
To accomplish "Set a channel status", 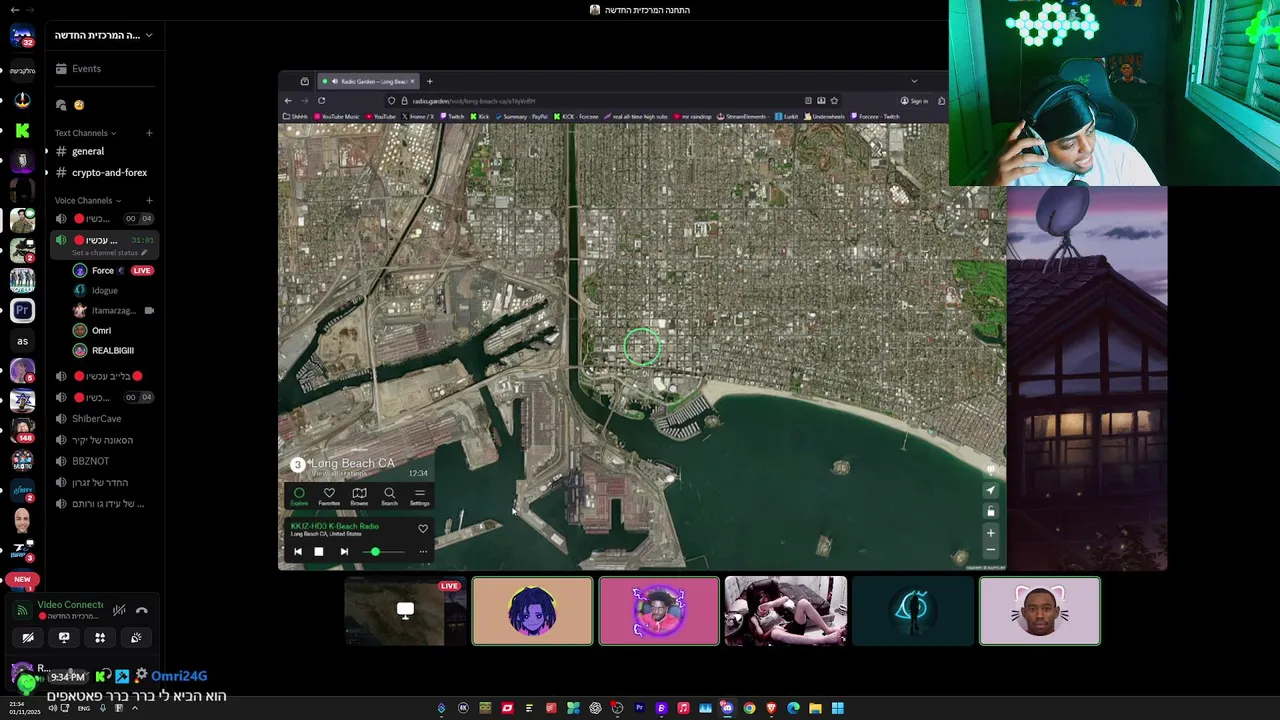I will pyautogui.click(x=109, y=253).
